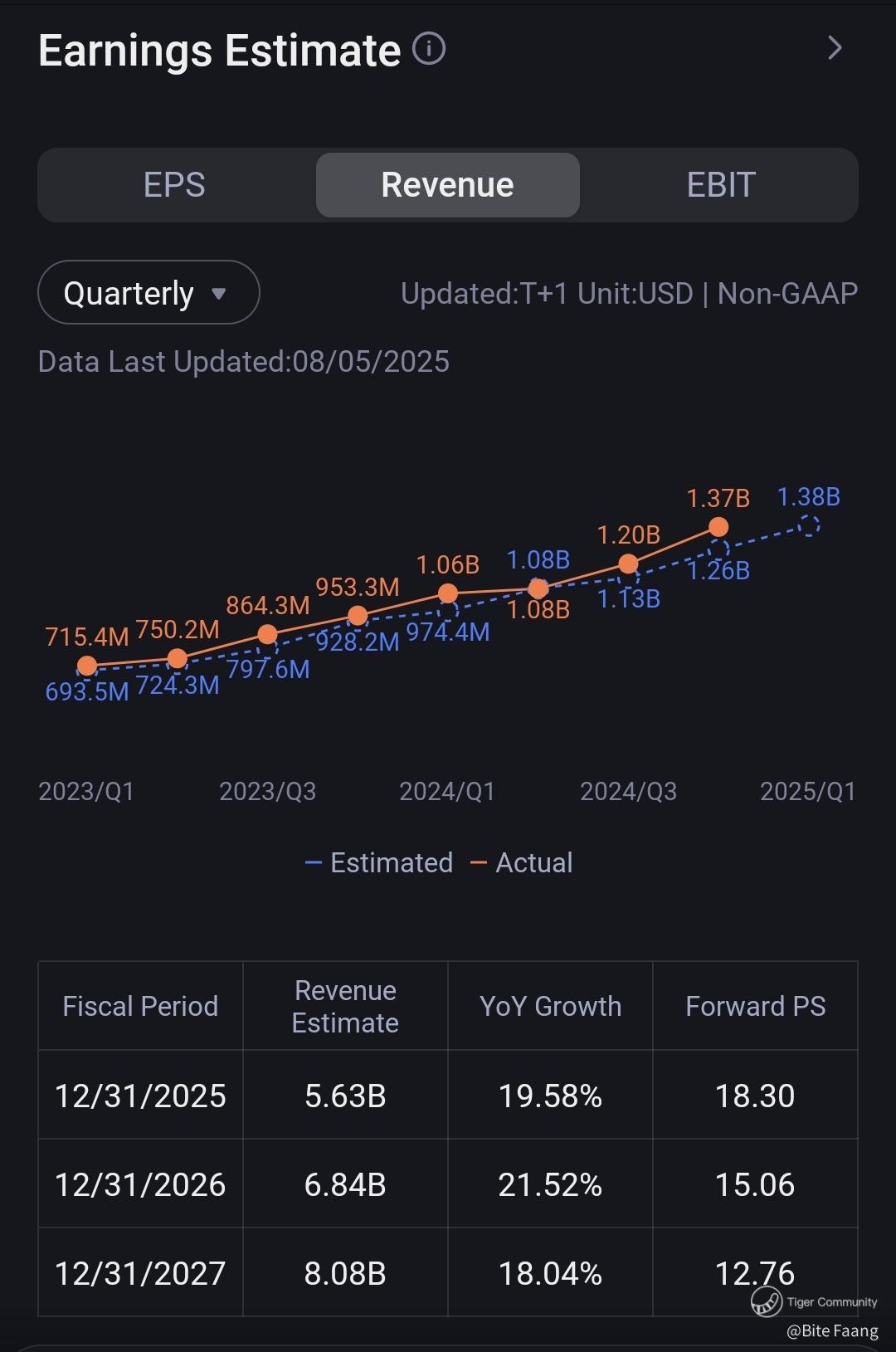Tap the 1.20B actual revenue point
Viewport: 896px width, 1352px height.
629,564
